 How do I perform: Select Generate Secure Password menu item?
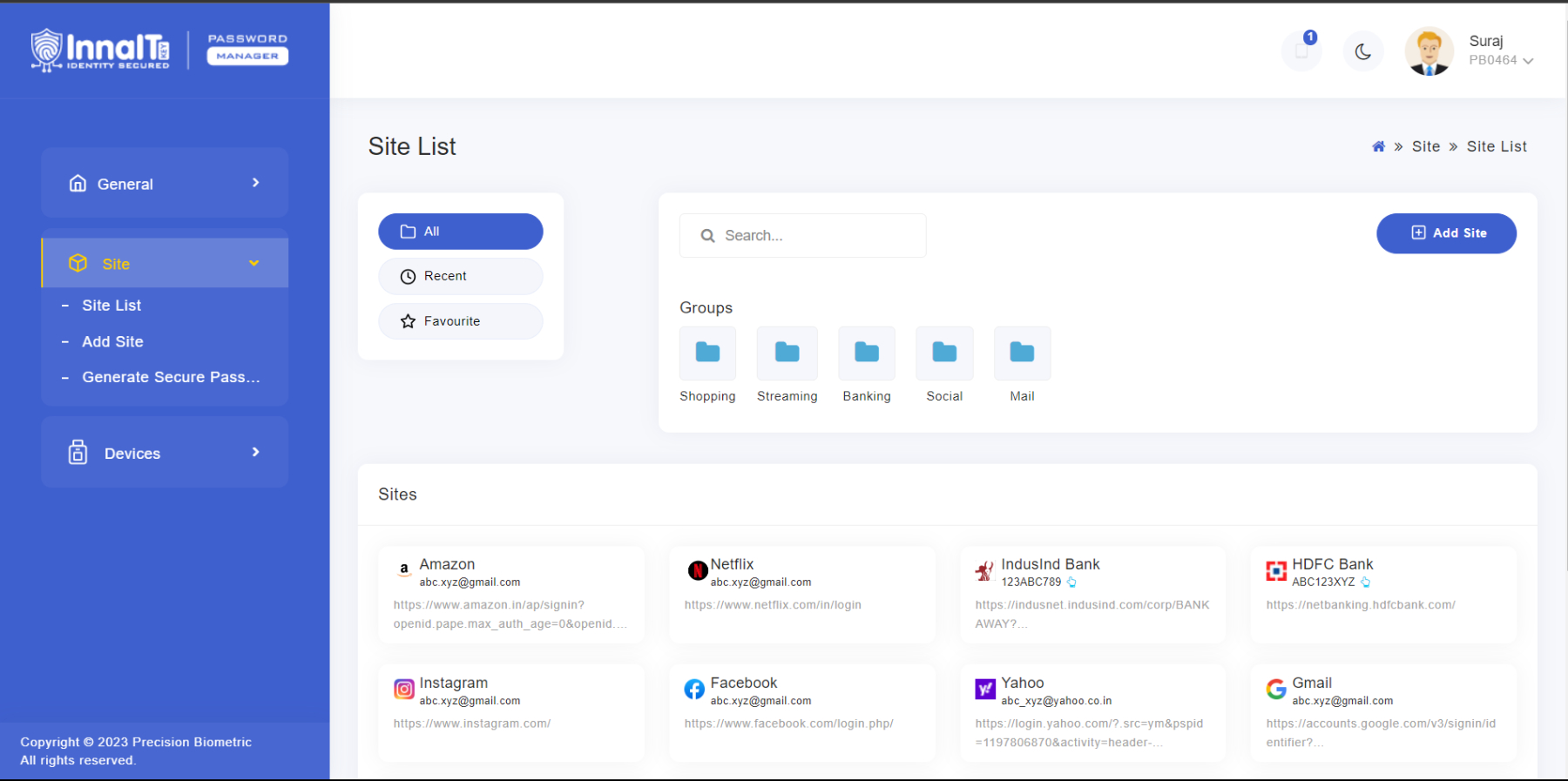pyautogui.click(x=171, y=377)
